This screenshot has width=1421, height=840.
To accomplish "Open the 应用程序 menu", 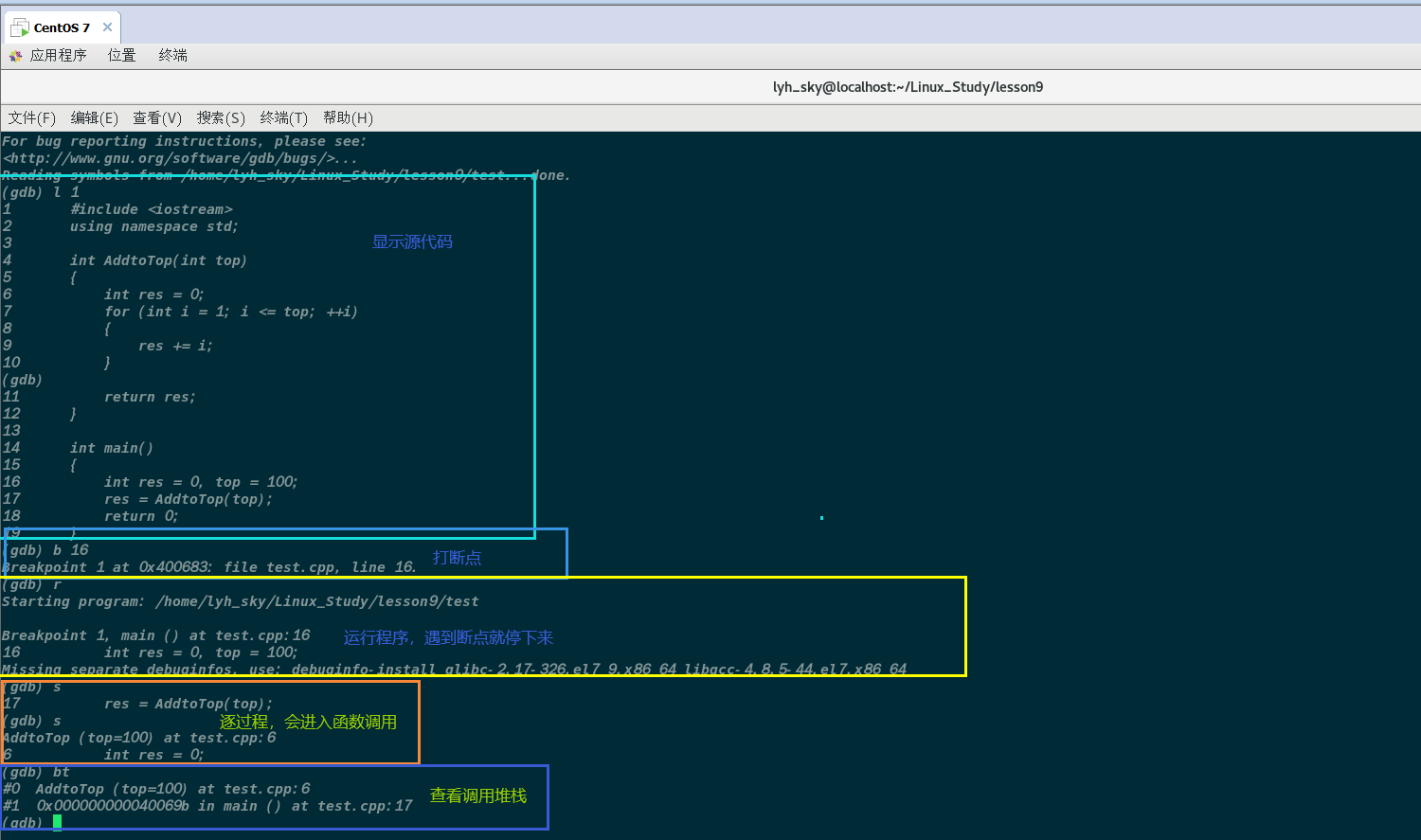I will pos(58,56).
